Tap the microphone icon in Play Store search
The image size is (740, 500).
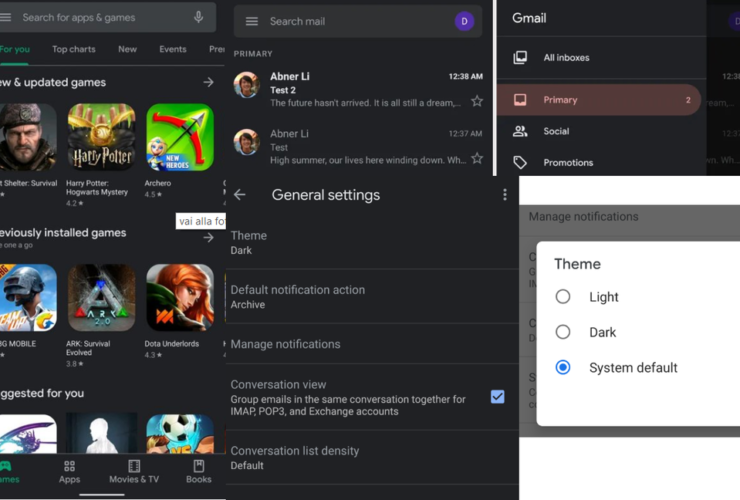point(199,17)
